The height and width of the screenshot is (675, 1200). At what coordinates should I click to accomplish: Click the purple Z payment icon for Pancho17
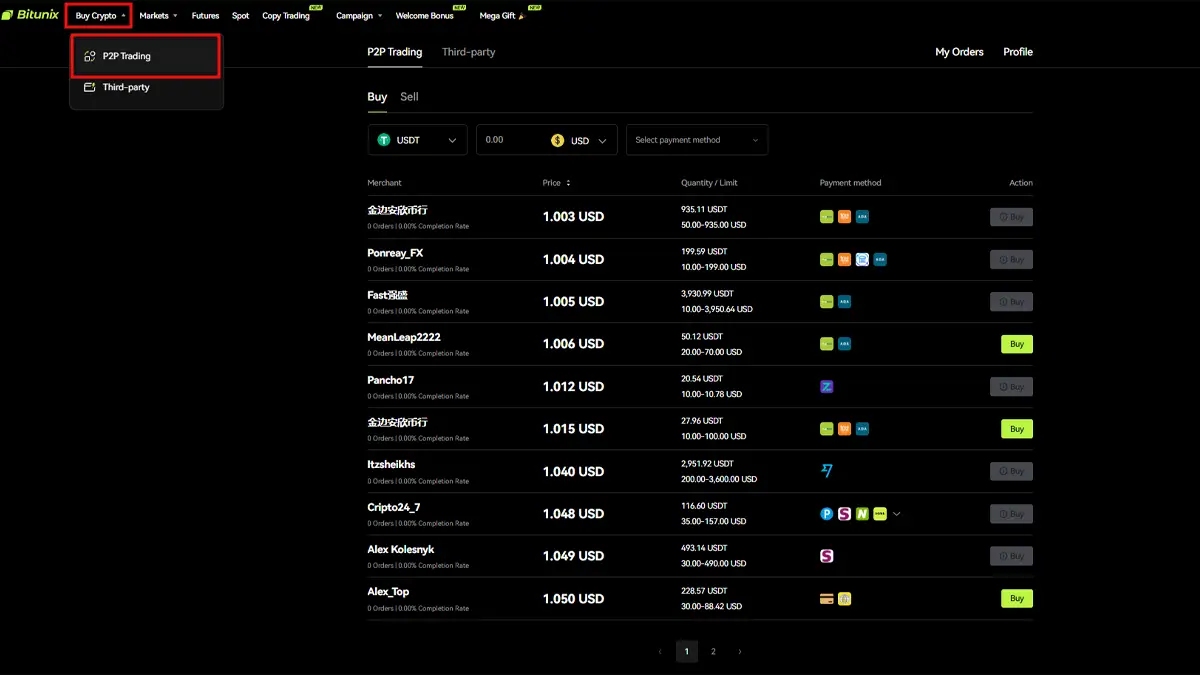point(826,387)
